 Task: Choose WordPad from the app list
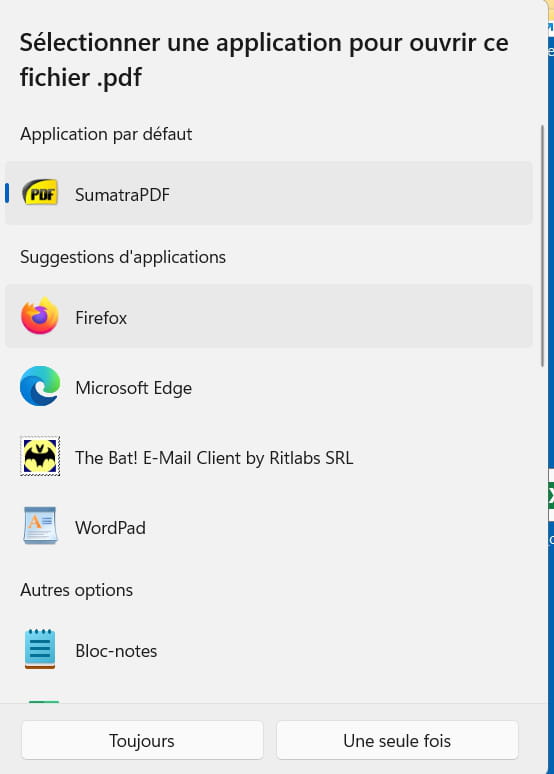[269, 526]
